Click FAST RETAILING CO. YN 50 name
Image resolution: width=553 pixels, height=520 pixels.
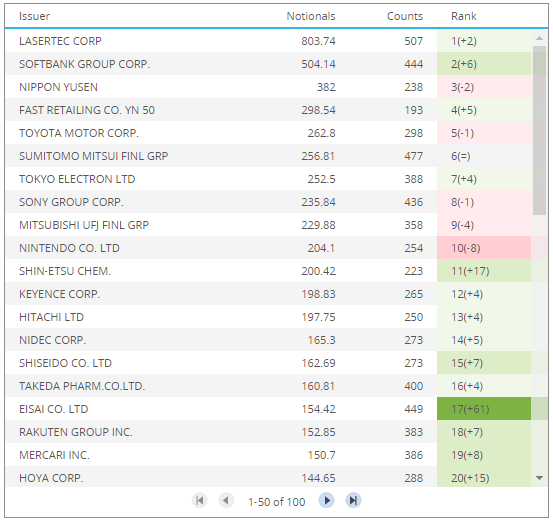[x=87, y=110]
